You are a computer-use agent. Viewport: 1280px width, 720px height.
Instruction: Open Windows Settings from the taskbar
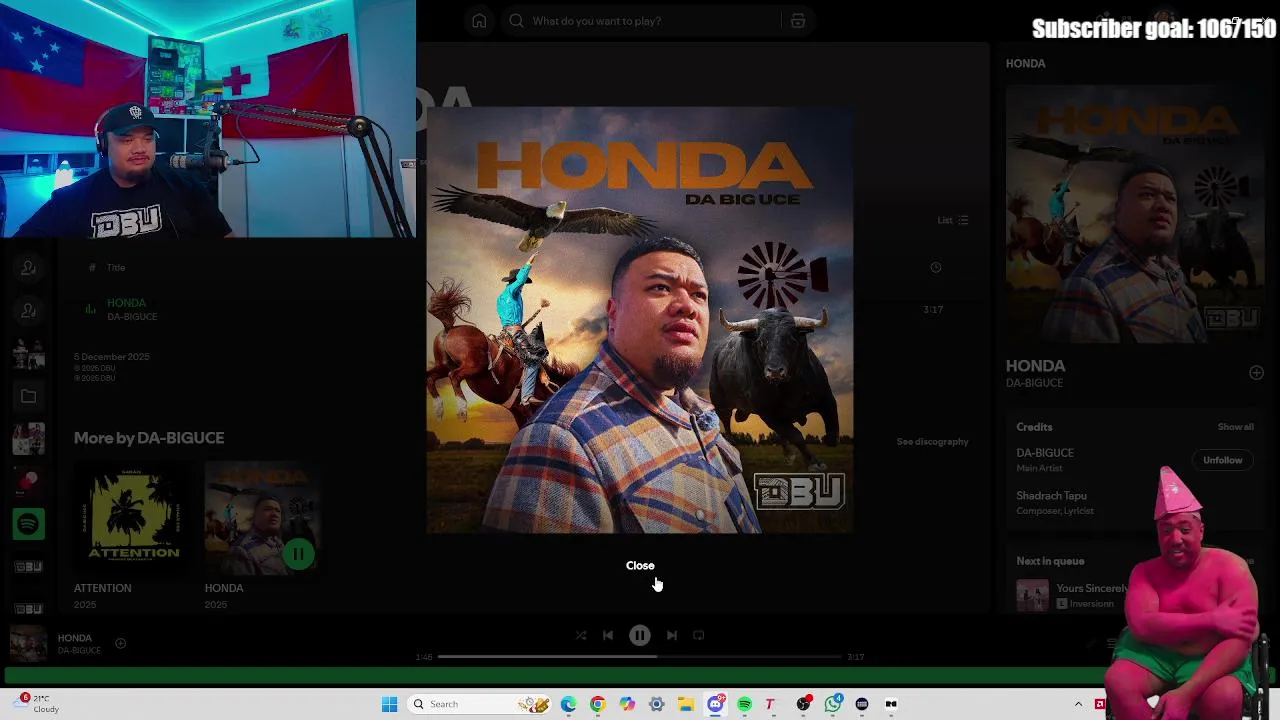(x=656, y=704)
